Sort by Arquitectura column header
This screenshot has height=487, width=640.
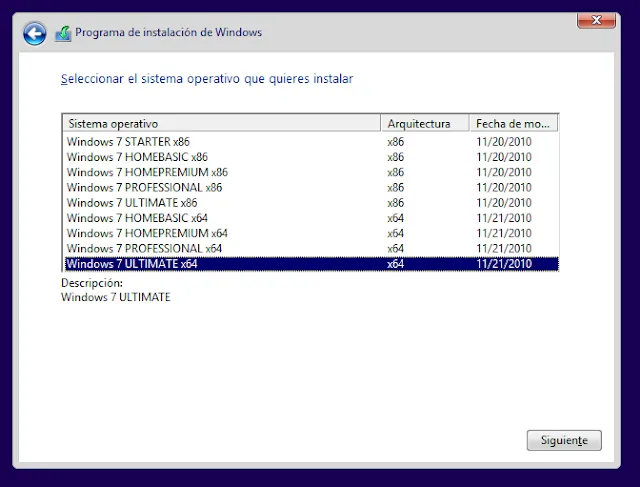tap(425, 123)
